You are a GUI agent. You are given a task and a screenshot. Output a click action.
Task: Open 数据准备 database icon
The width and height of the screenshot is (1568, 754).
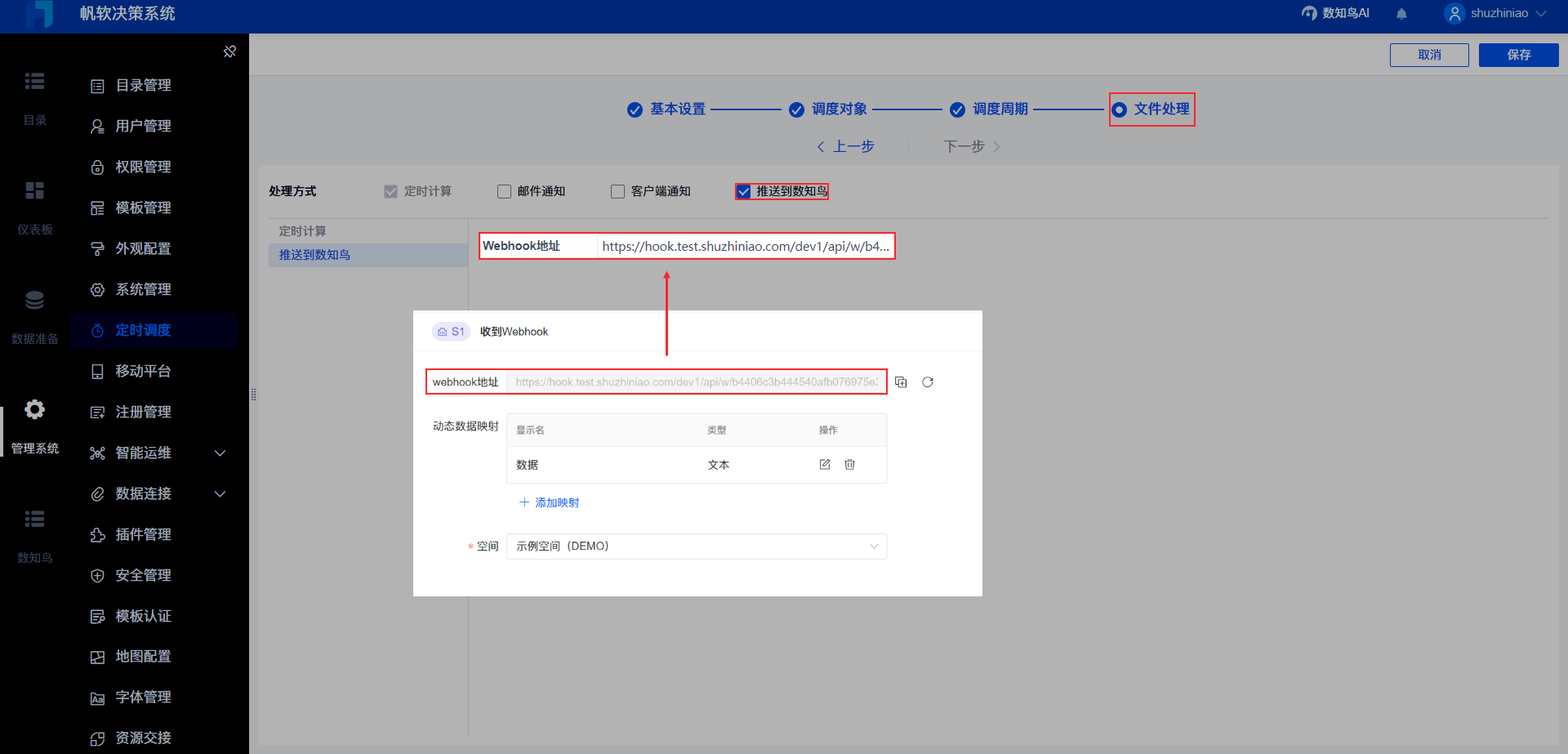34,300
